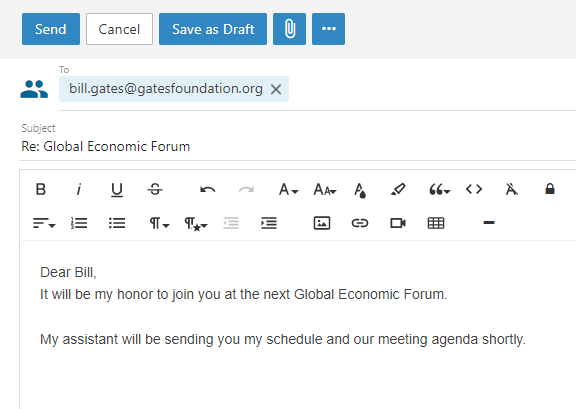Toggle bold formatting
The height and width of the screenshot is (409, 576).
click(41, 189)
